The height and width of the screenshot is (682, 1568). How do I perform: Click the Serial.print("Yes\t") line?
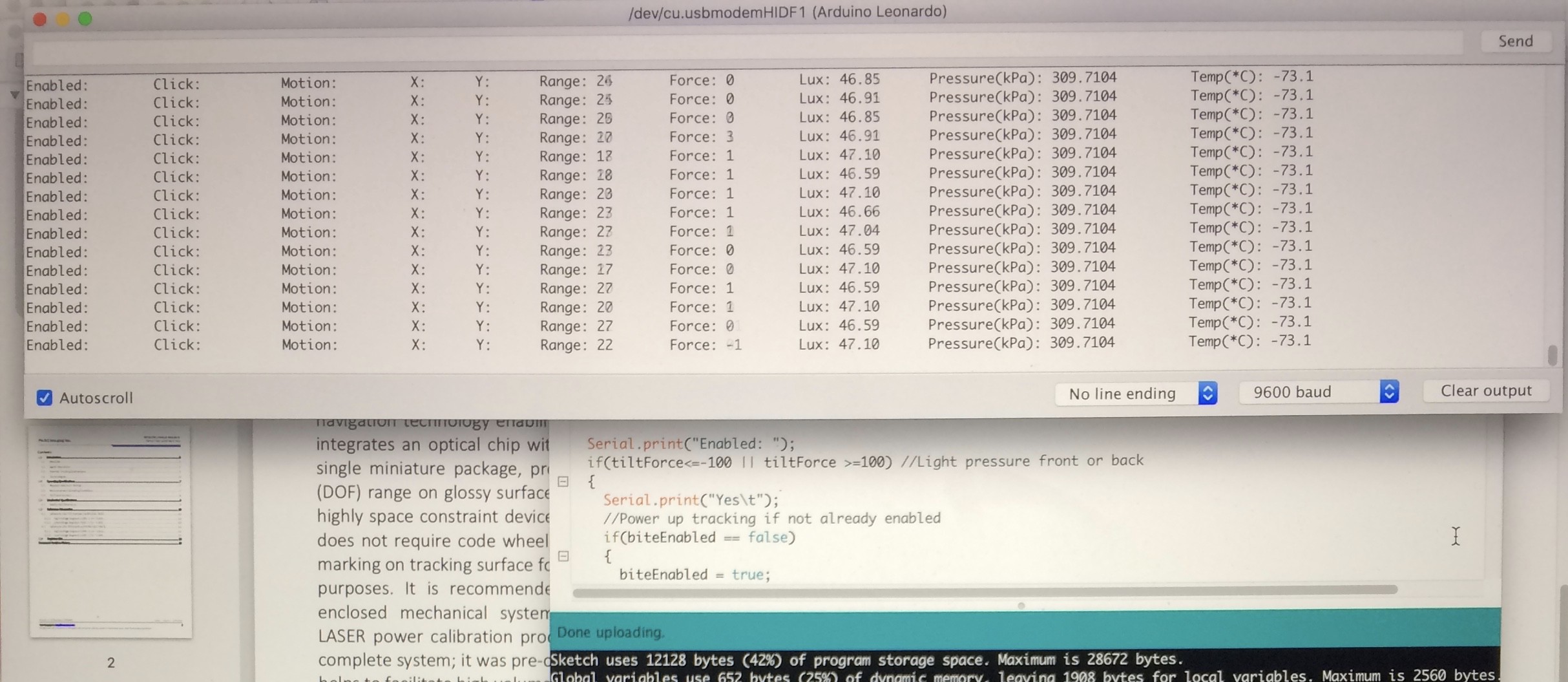tap(691, 500)
